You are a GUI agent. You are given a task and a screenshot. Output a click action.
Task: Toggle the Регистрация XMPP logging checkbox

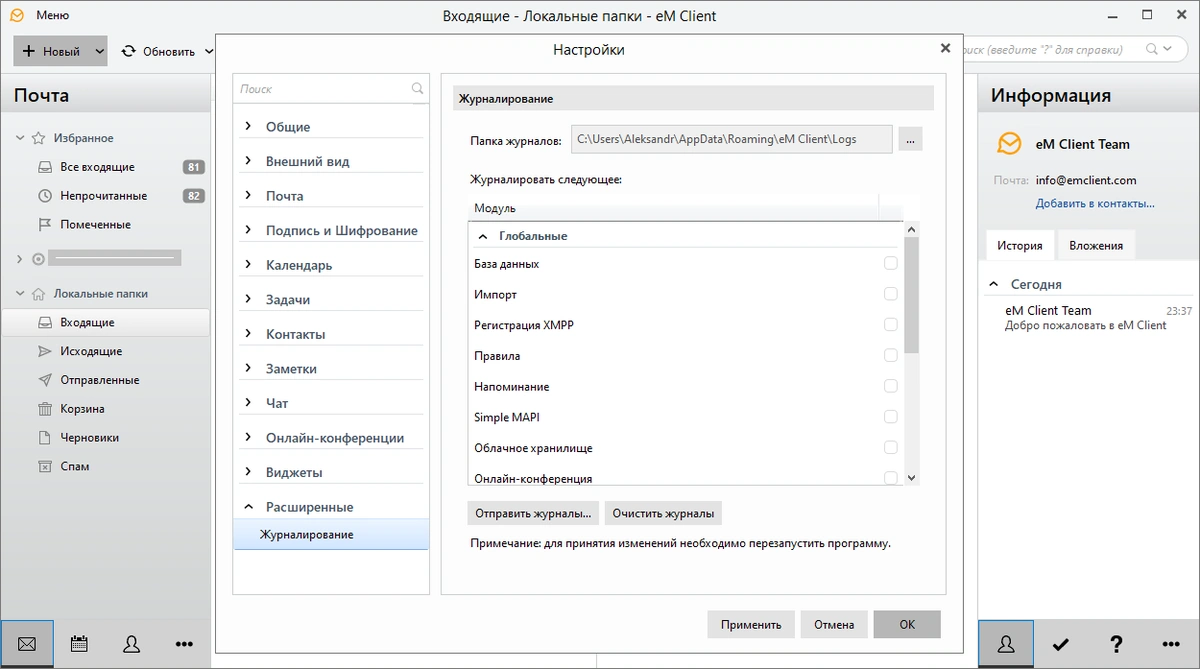pos(890,325)
